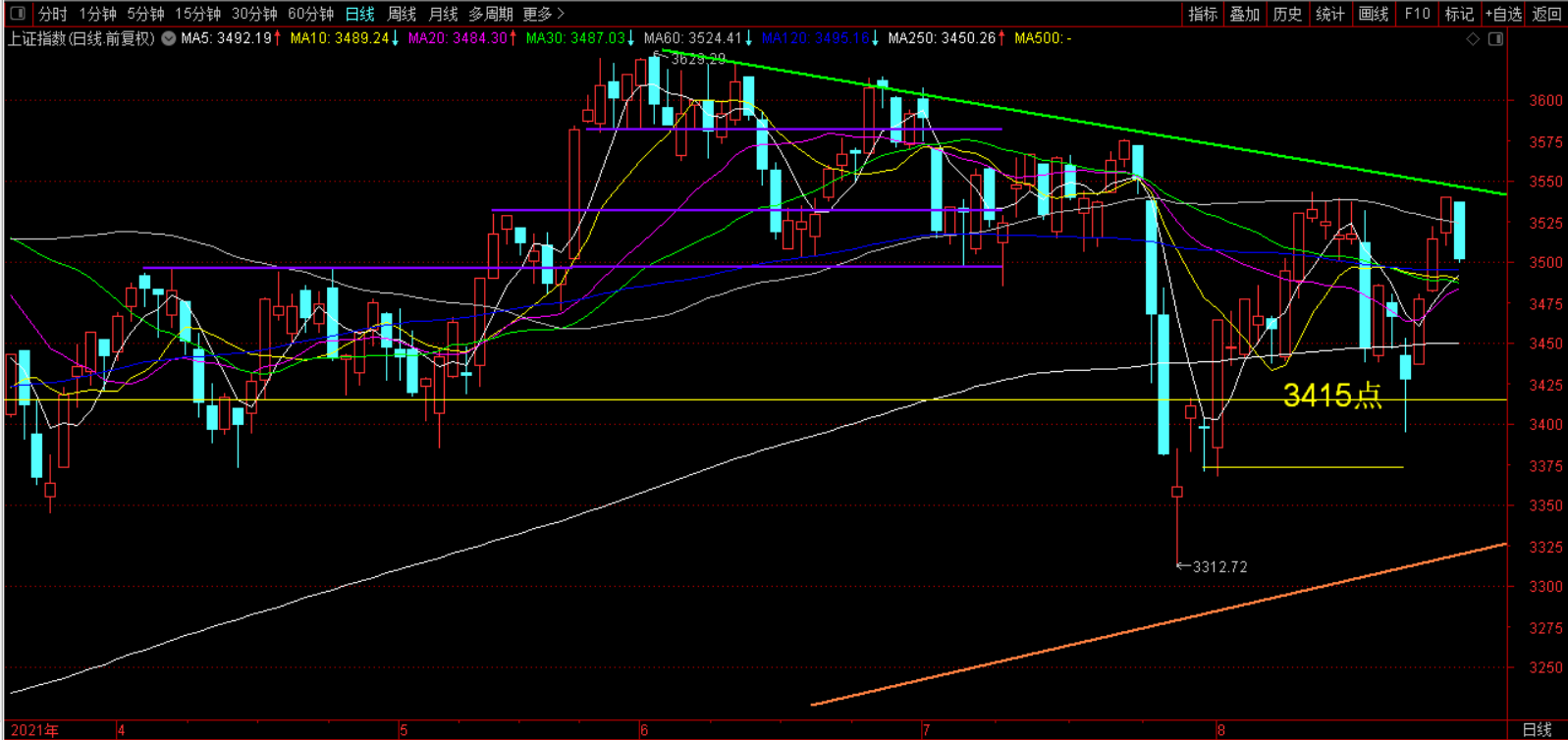Click the 标记 mark button

click(1460, 14)
